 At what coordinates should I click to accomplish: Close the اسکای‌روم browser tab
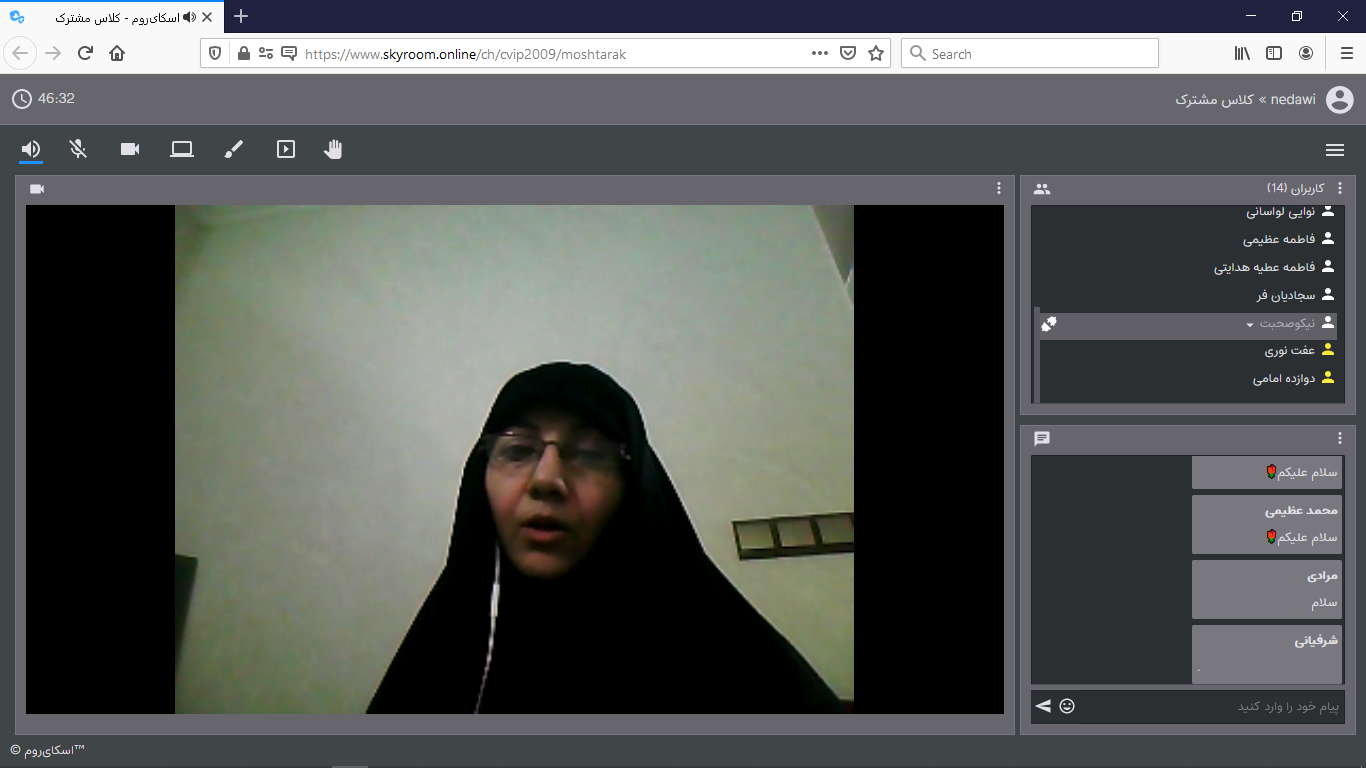[208, 17]
